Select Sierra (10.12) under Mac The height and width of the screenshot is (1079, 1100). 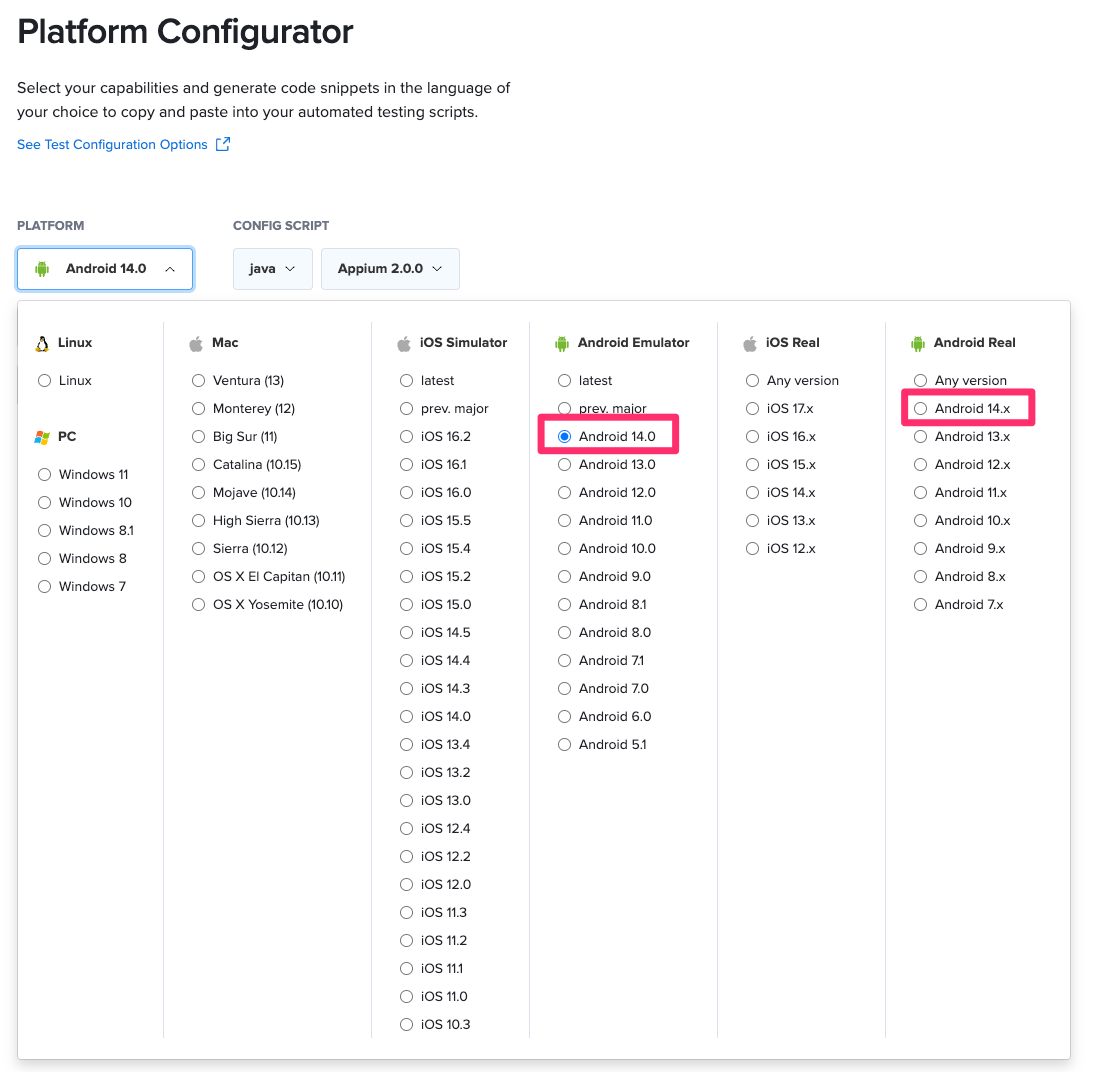click(199, 549)
